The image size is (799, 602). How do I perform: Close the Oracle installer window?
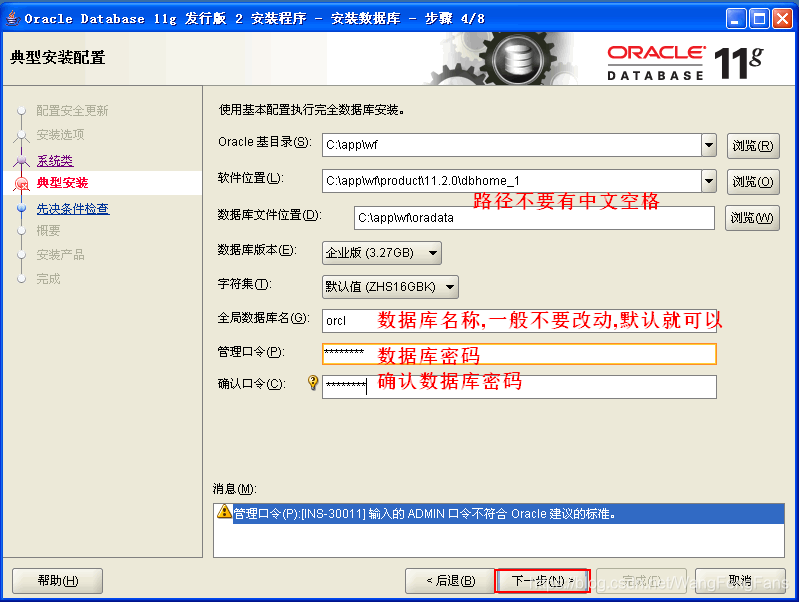(782, 19)
